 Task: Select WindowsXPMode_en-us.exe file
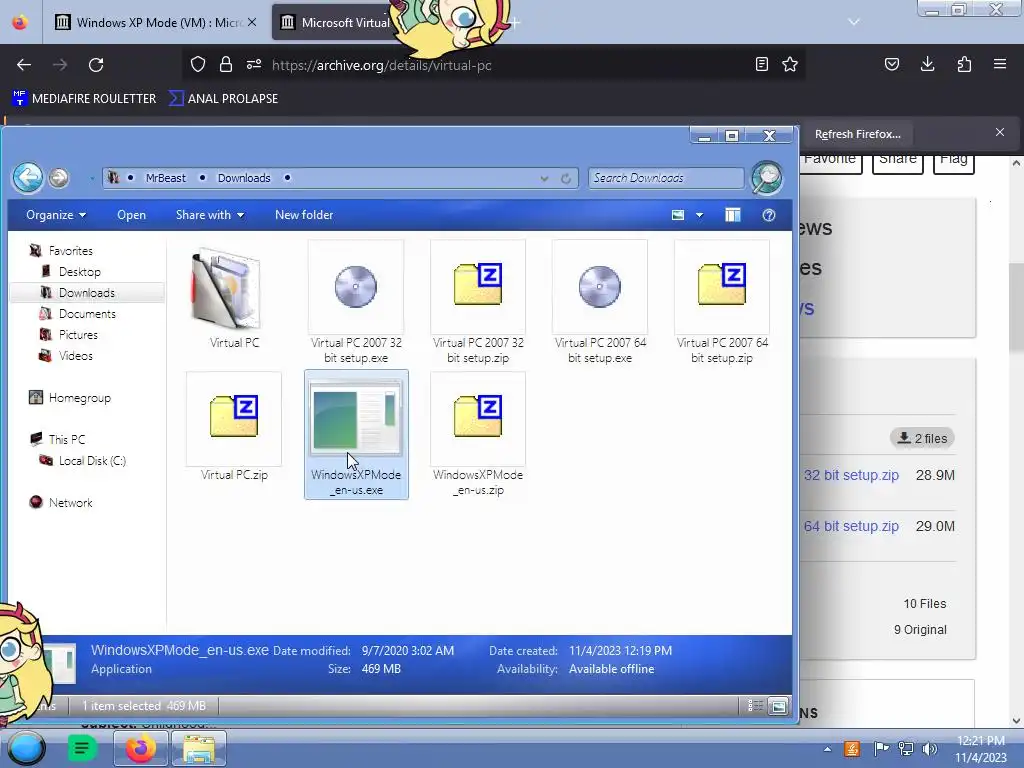click(x=357, y=434)
